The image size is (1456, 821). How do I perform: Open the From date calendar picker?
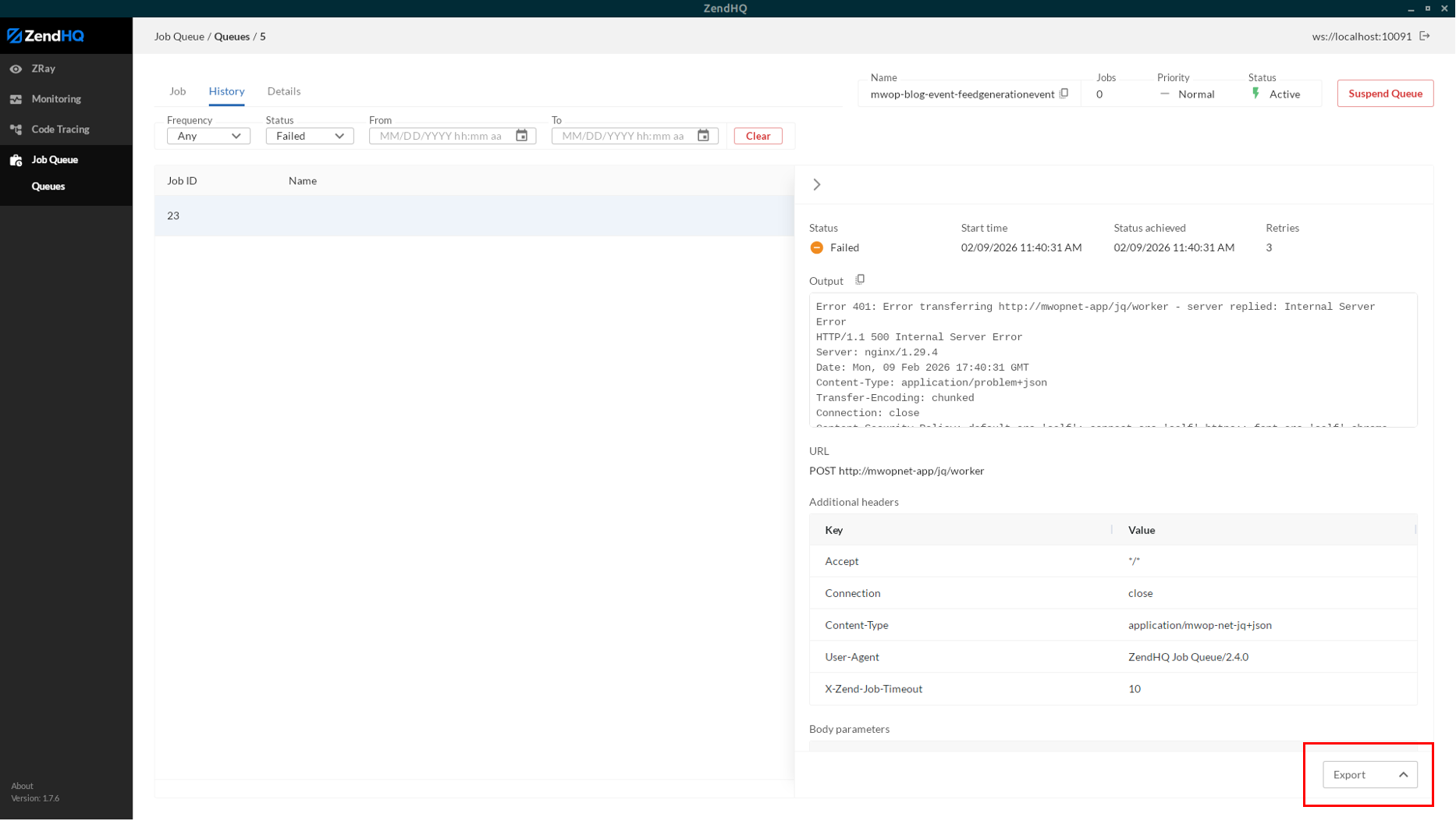click(x=522, y=136)
